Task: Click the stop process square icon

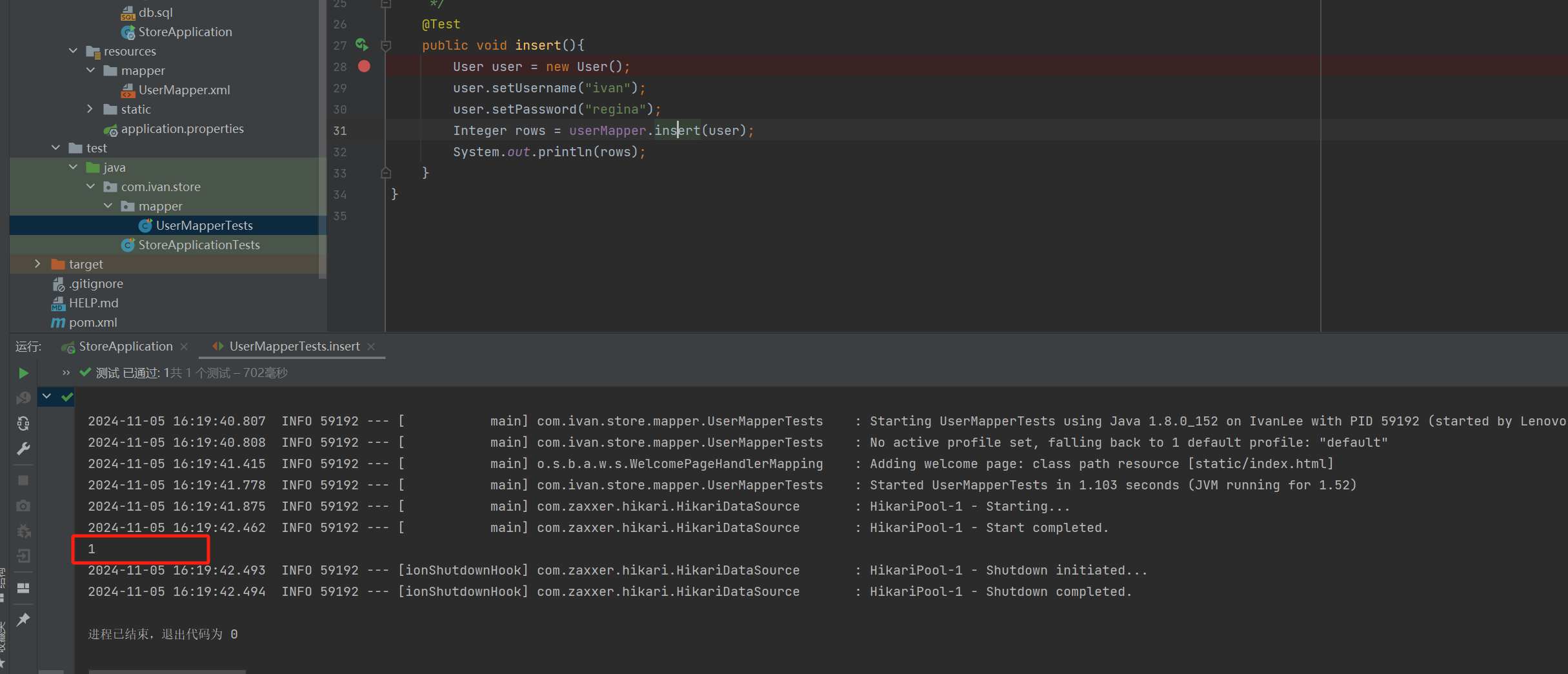Action: tap(23, 480)
